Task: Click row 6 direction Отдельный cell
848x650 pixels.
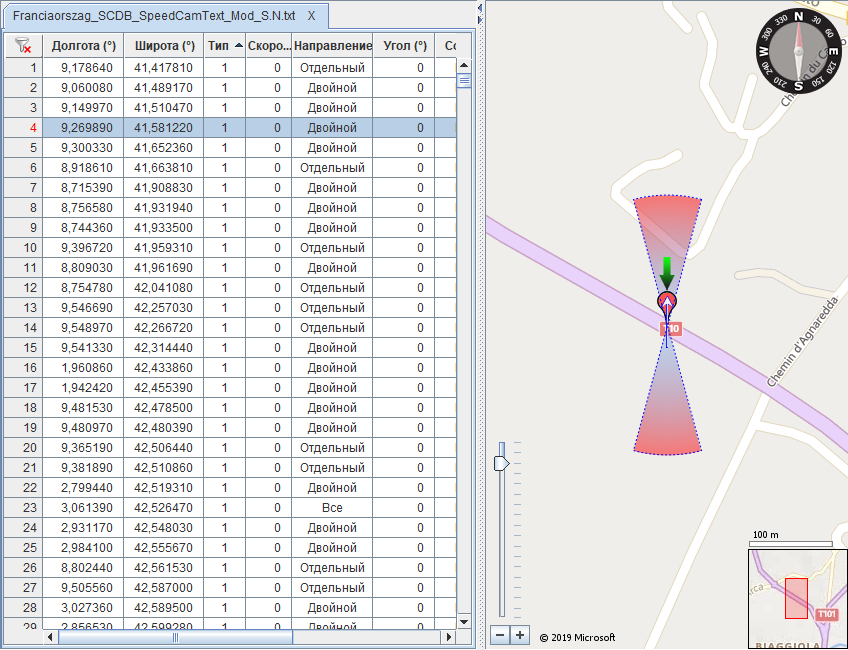Action: click(333, 168)
